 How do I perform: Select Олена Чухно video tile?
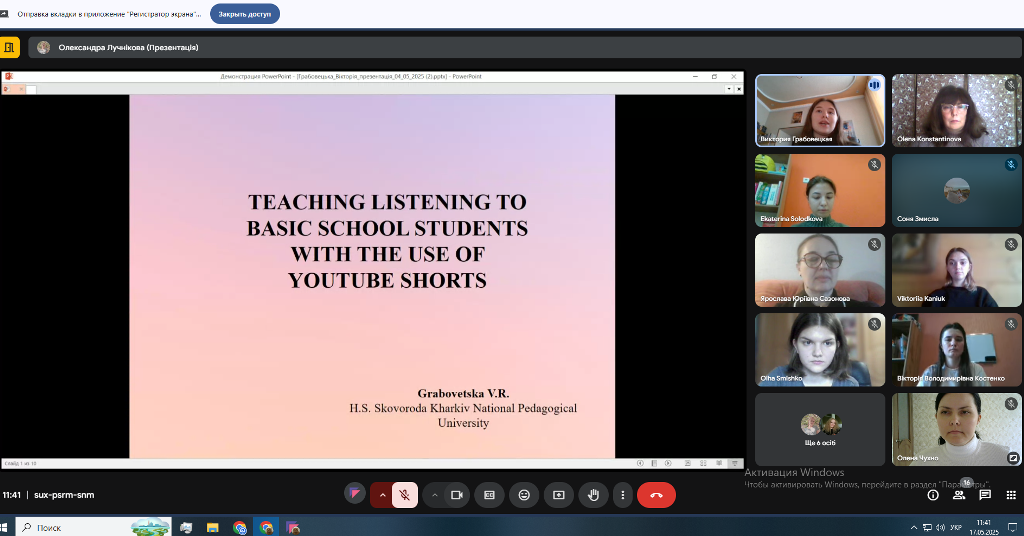pos(956,430)
